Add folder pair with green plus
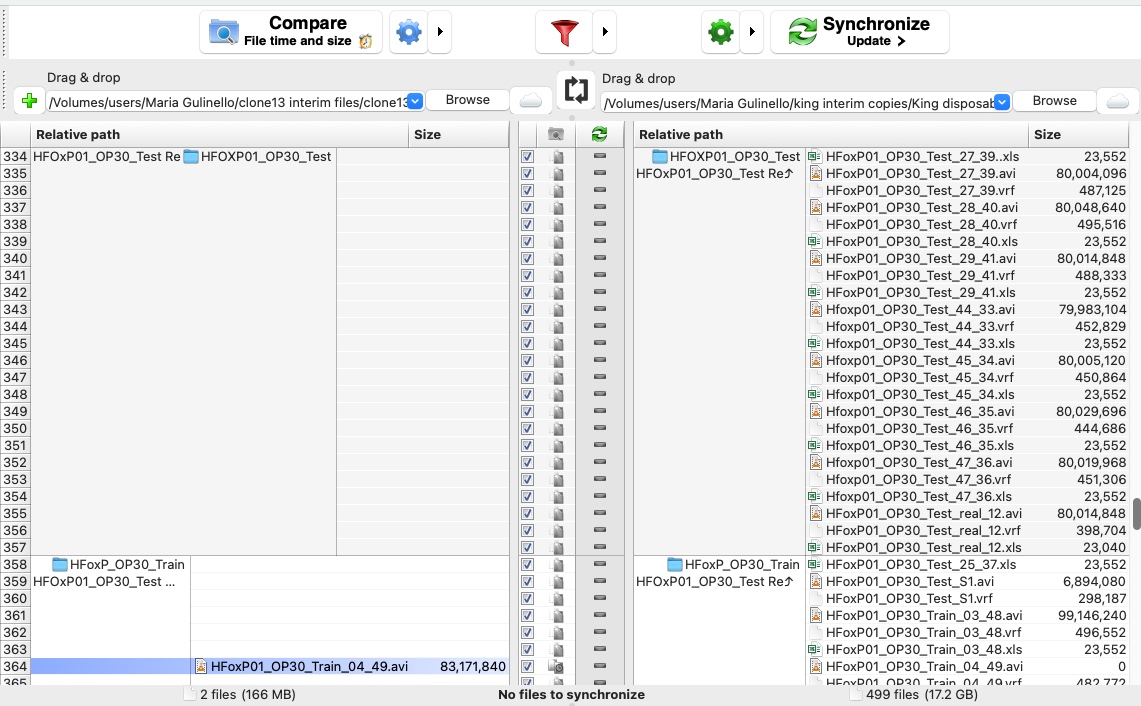The width and height of the screenshot is (1141, 706). [x=30, y=101]
